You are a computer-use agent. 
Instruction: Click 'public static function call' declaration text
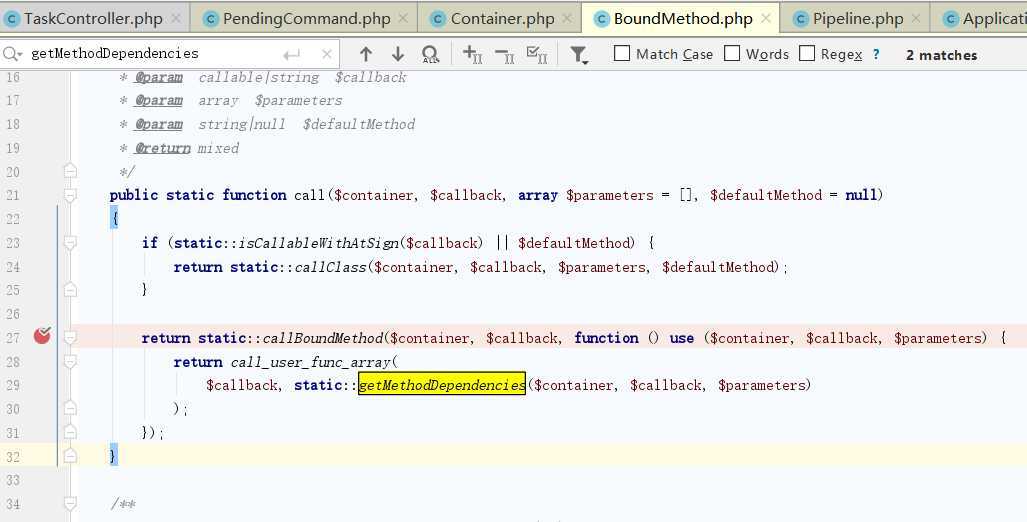click(217, 195)
